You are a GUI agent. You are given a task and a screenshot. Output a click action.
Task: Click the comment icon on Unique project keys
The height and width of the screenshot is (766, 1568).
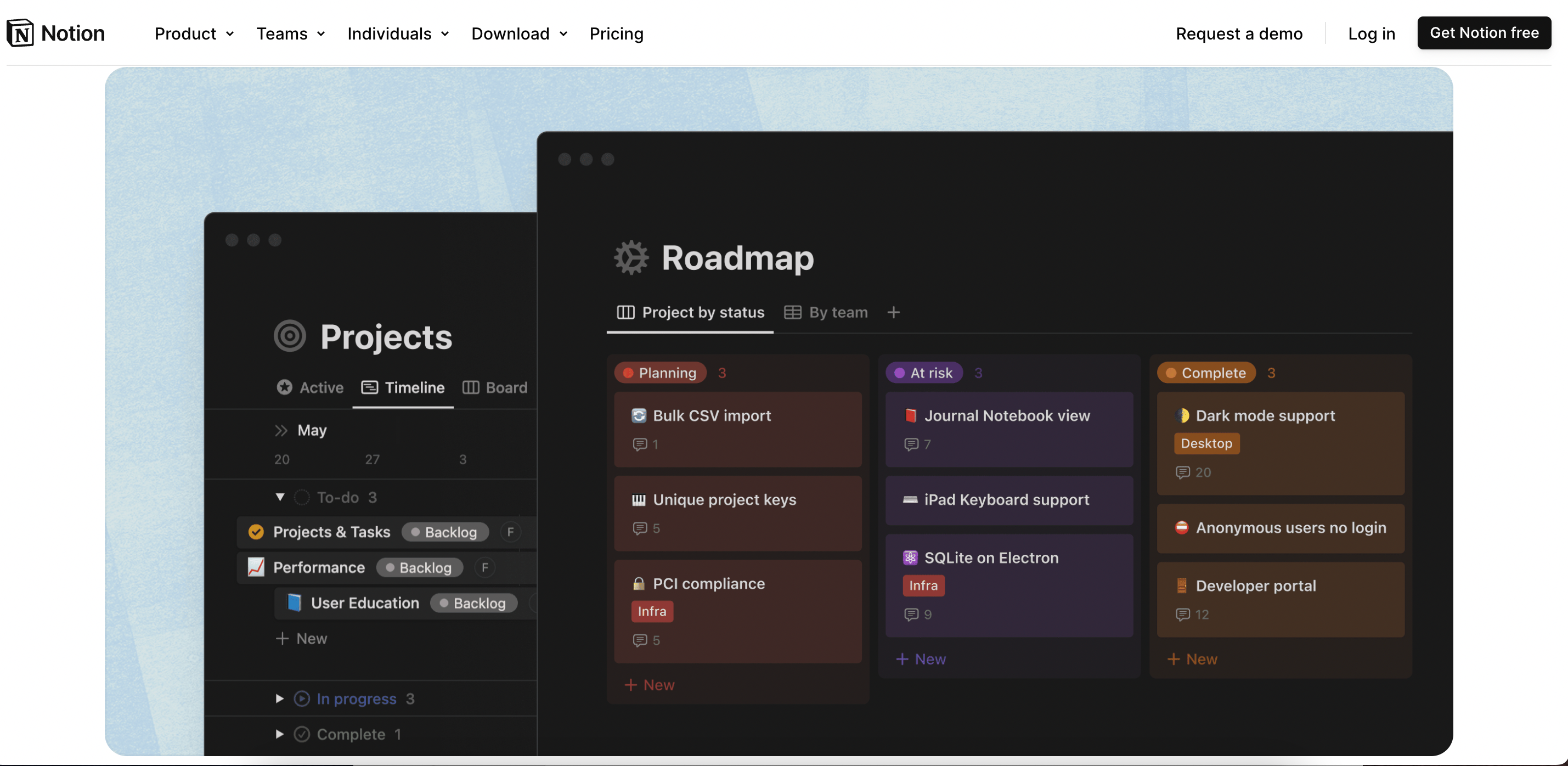[640, 528]
